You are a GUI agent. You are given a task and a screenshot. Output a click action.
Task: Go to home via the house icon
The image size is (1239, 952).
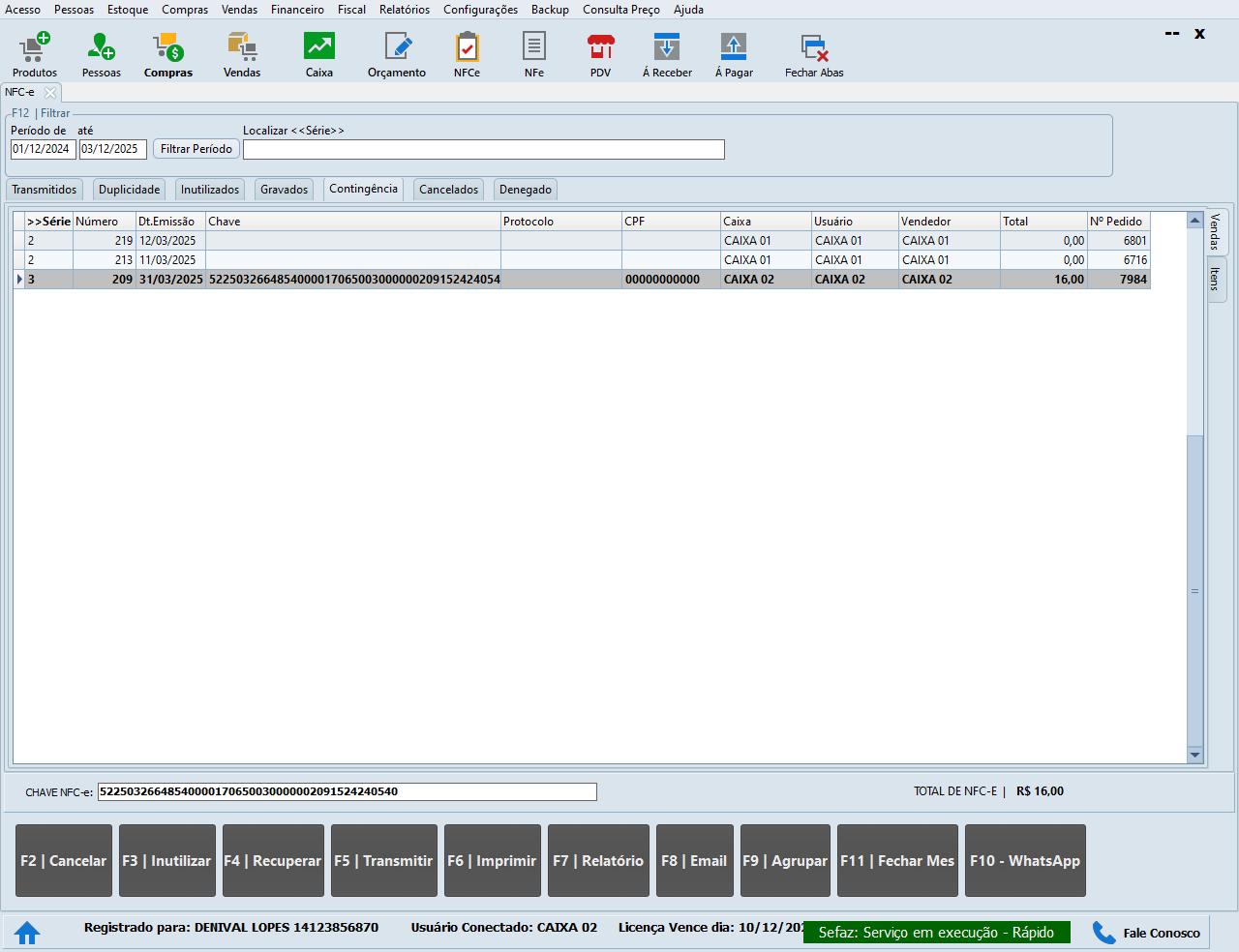click(27, 933)
